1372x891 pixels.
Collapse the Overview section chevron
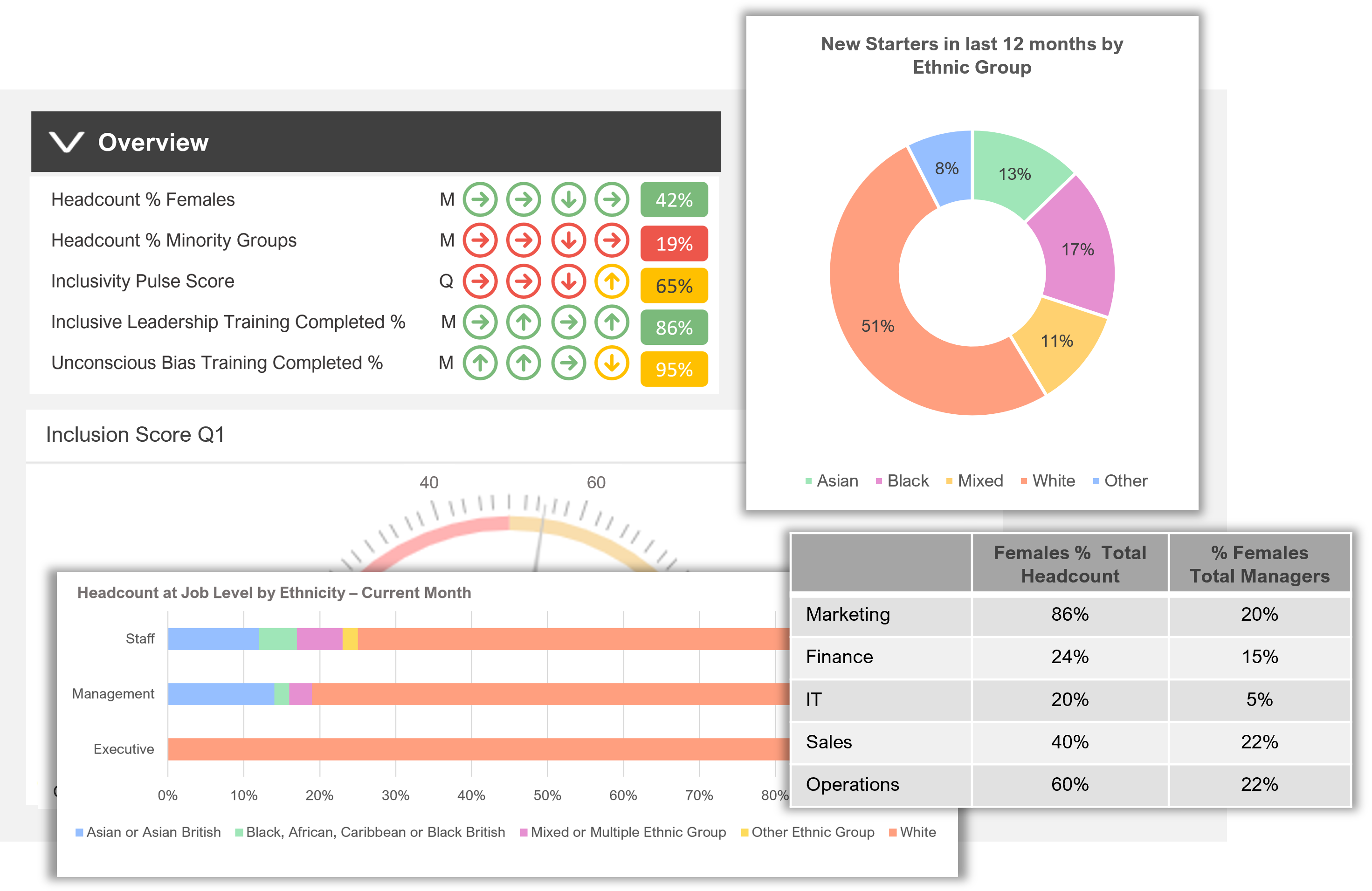[66, 142]
